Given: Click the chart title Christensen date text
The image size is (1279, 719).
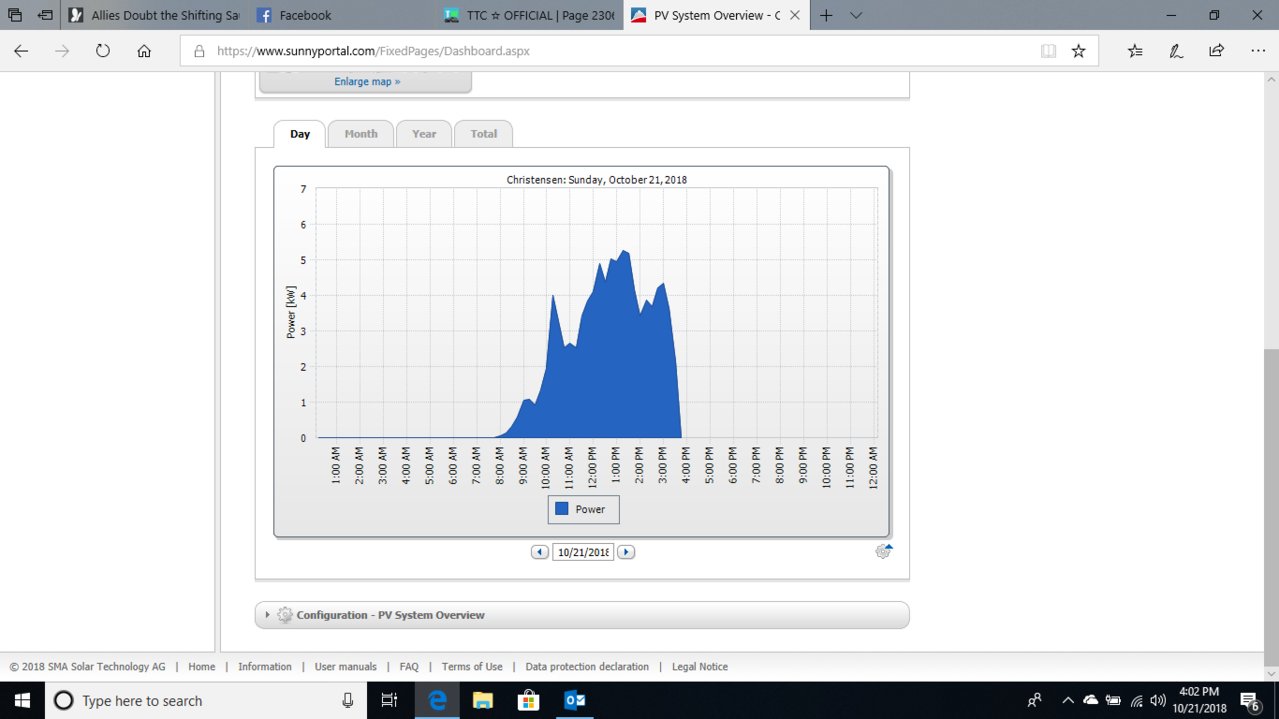Looking at the screenshot, I should pyautogui.click(x=597, y=180).
